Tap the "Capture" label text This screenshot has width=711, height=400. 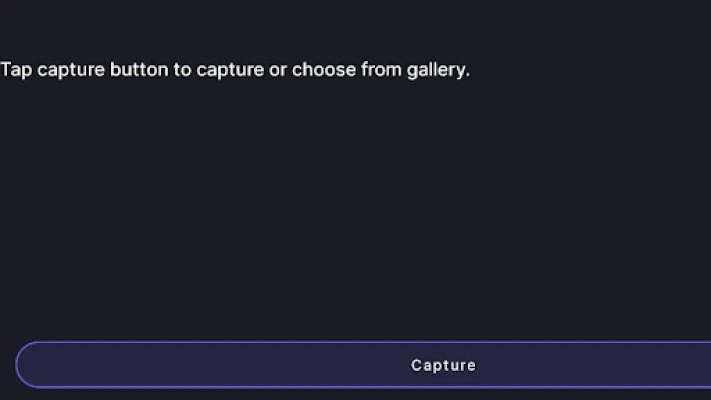(x=443, y=365)
